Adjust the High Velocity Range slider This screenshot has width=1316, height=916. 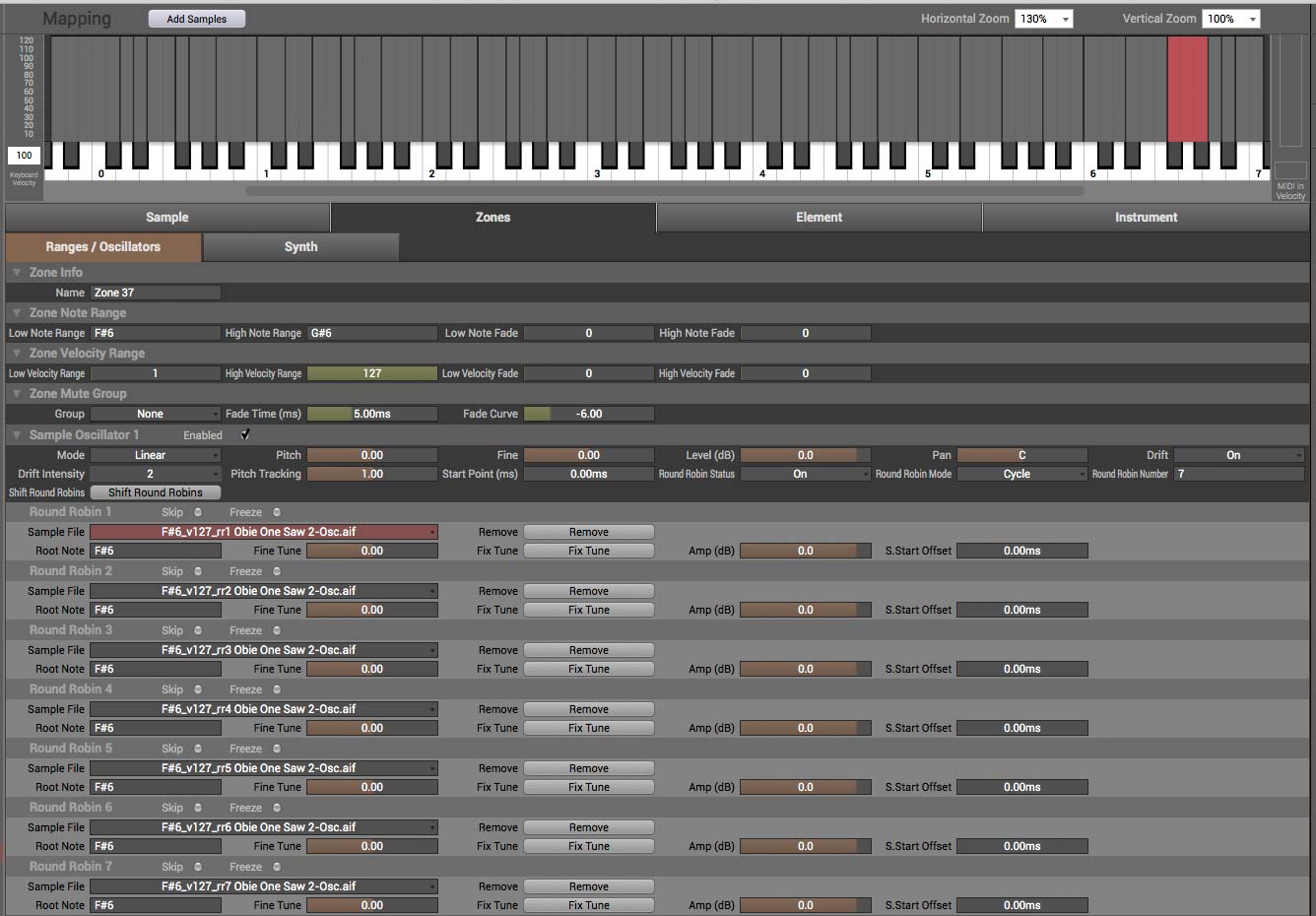pos(371,373)
